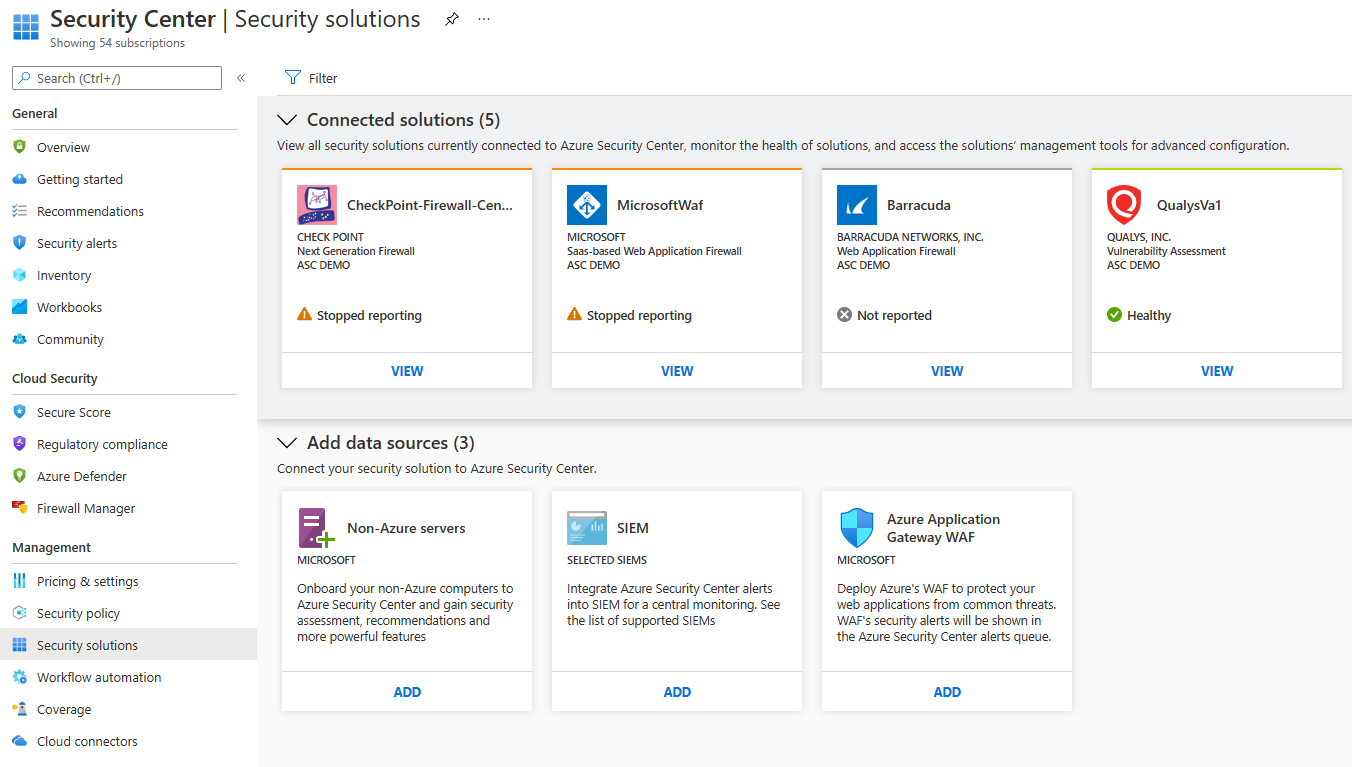Viewport: 1352px width, 767px height.
Task: Click the Barracuda solution logo
Action: point(857,205)
